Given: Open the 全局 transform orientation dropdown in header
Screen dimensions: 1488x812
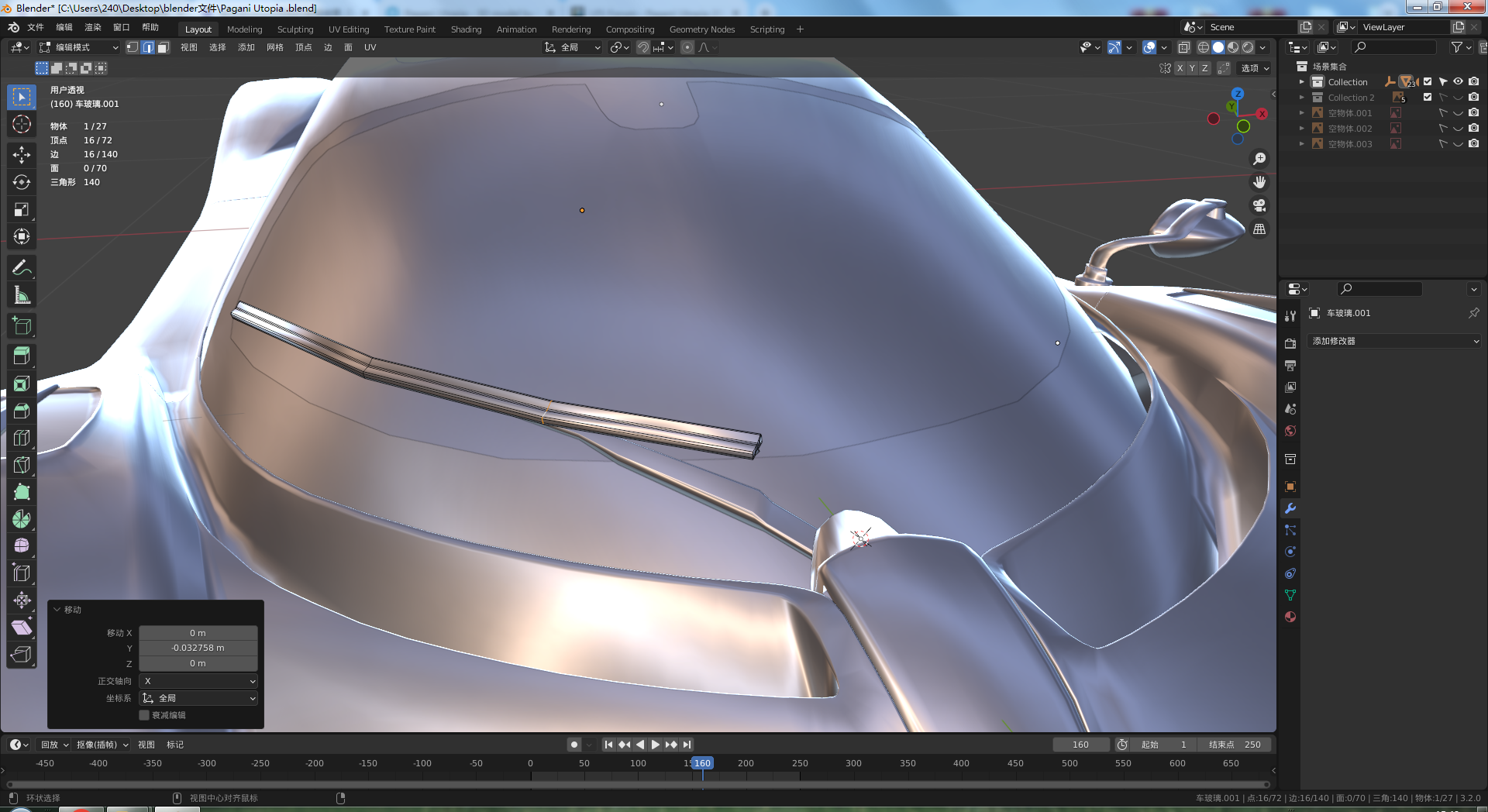Looking at the screenshot, I should (573, 47).
